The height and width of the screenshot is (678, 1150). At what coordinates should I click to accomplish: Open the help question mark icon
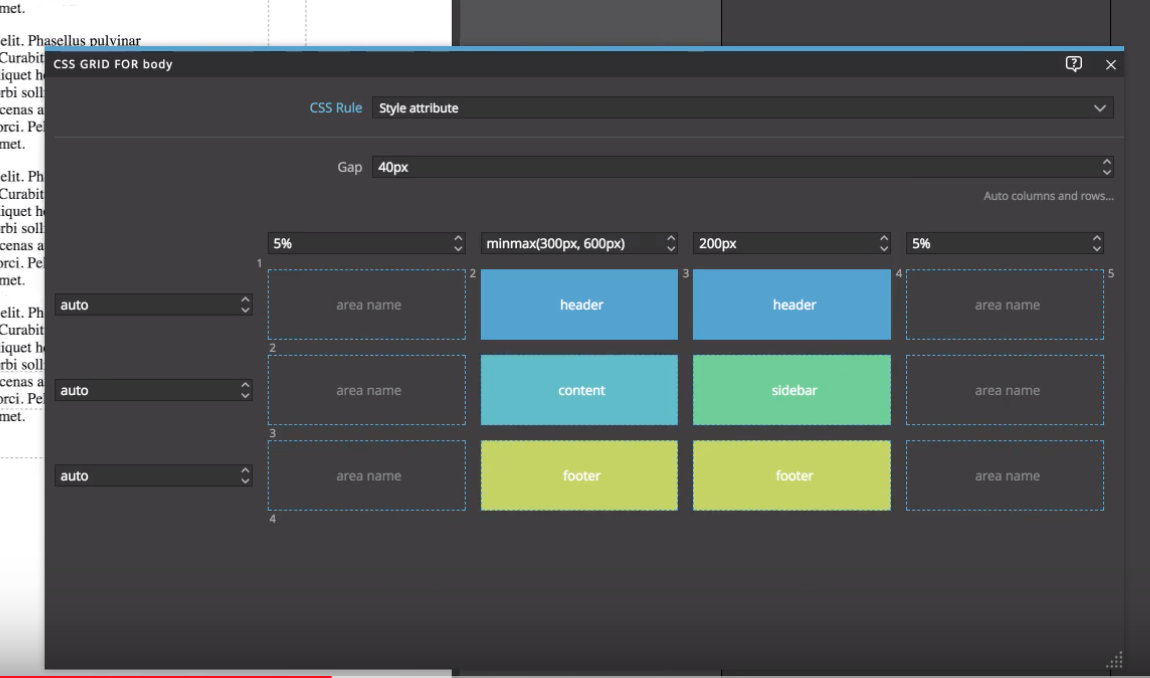[1072, 62]
